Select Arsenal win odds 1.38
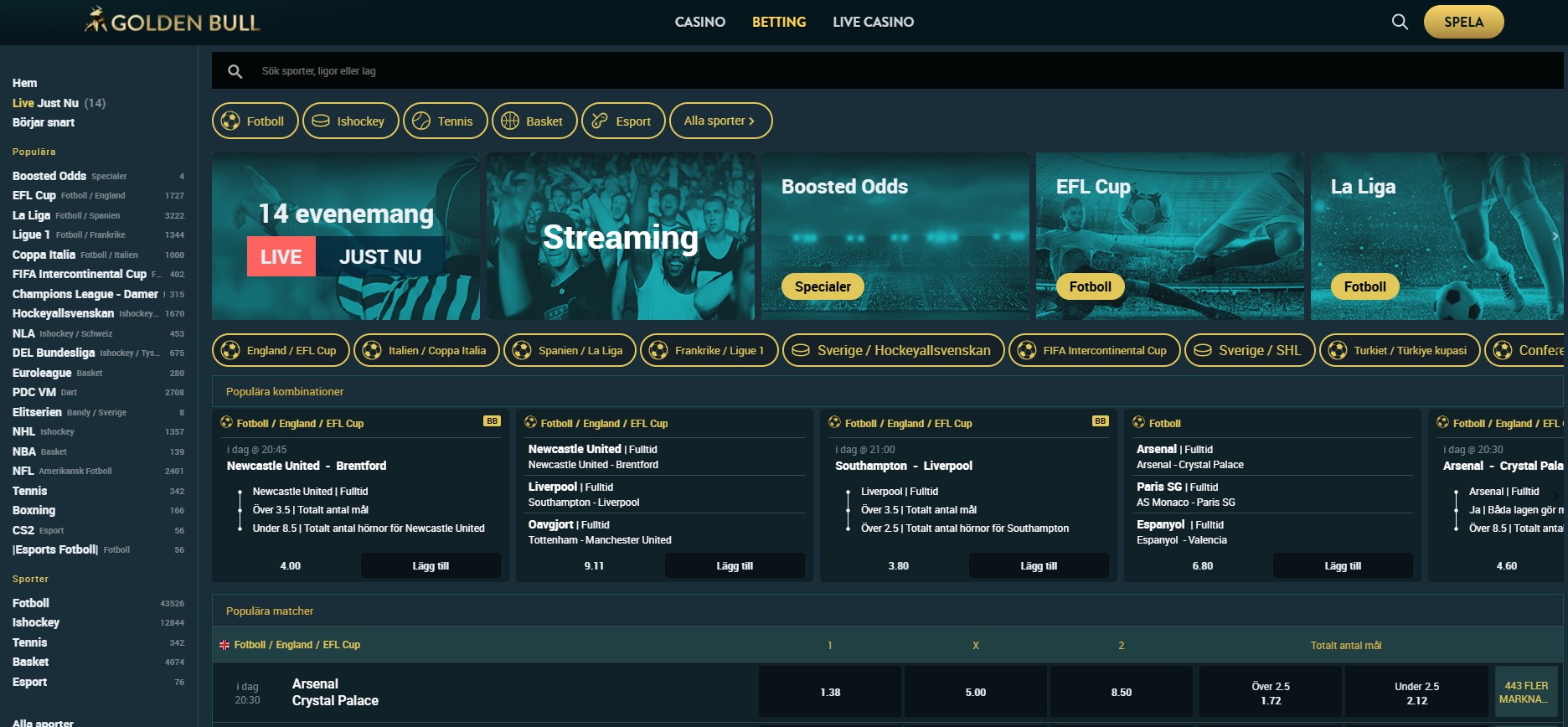 [830, 692]
